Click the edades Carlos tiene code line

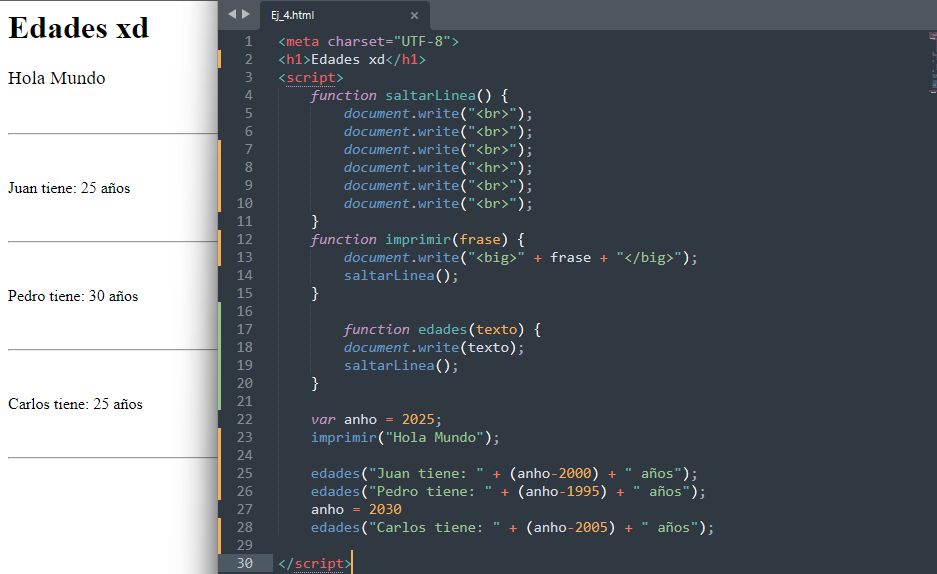point(513,528)
